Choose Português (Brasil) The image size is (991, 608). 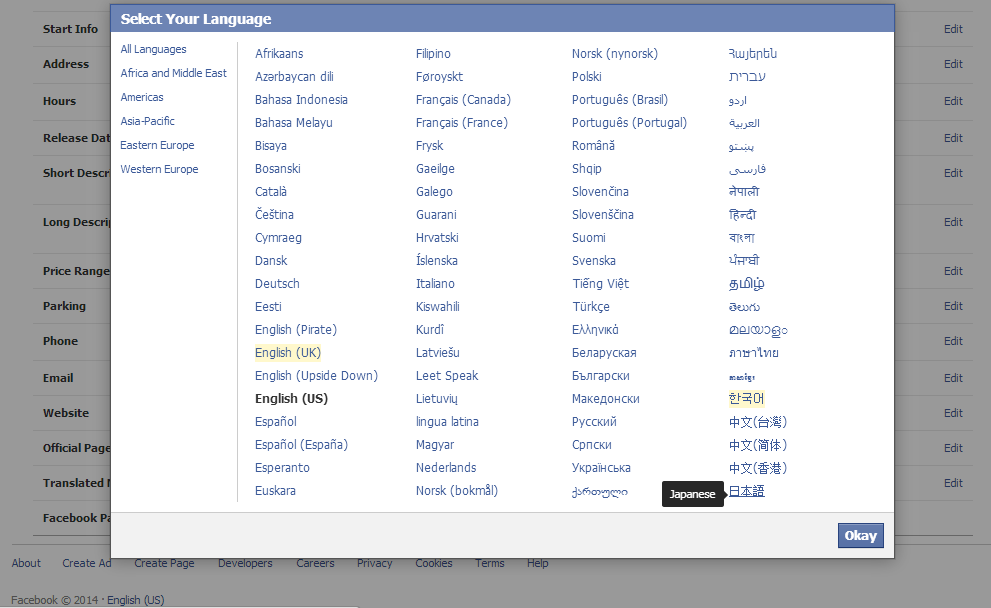[619, 100]
